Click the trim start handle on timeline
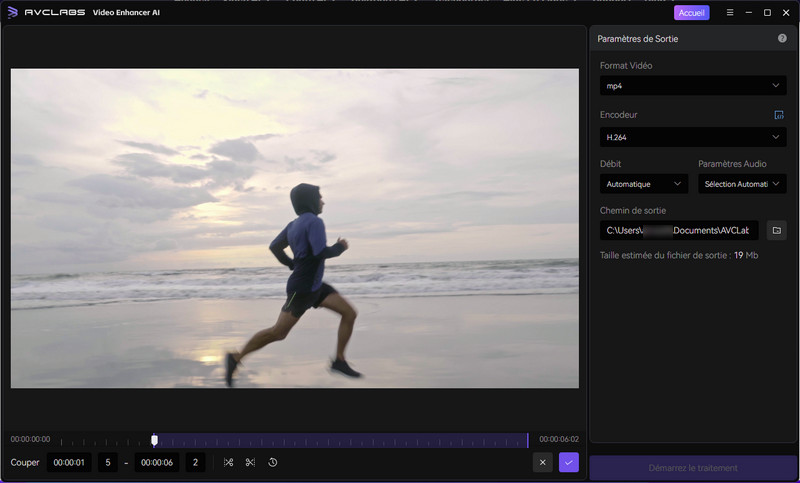This screenshot has height=483, width=800. tap(155, 440)
